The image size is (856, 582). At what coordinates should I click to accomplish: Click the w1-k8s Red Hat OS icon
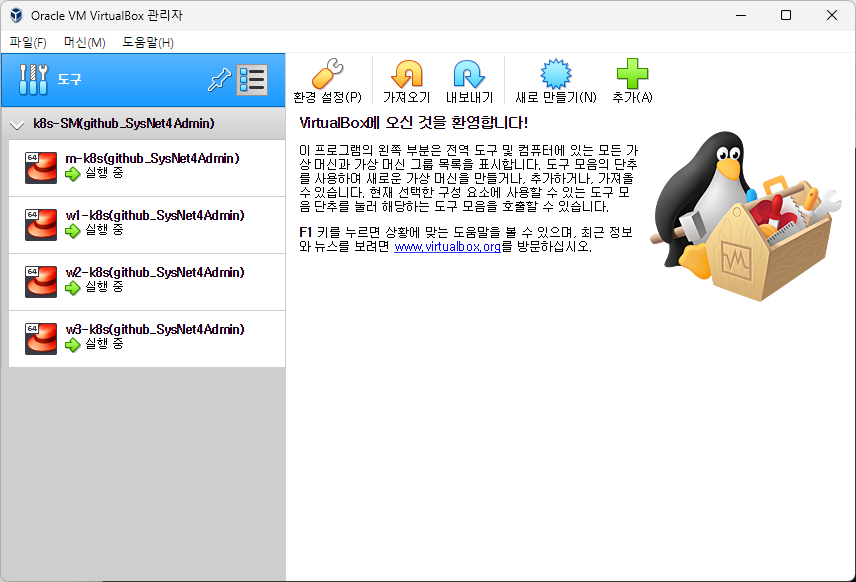[41, 224]
